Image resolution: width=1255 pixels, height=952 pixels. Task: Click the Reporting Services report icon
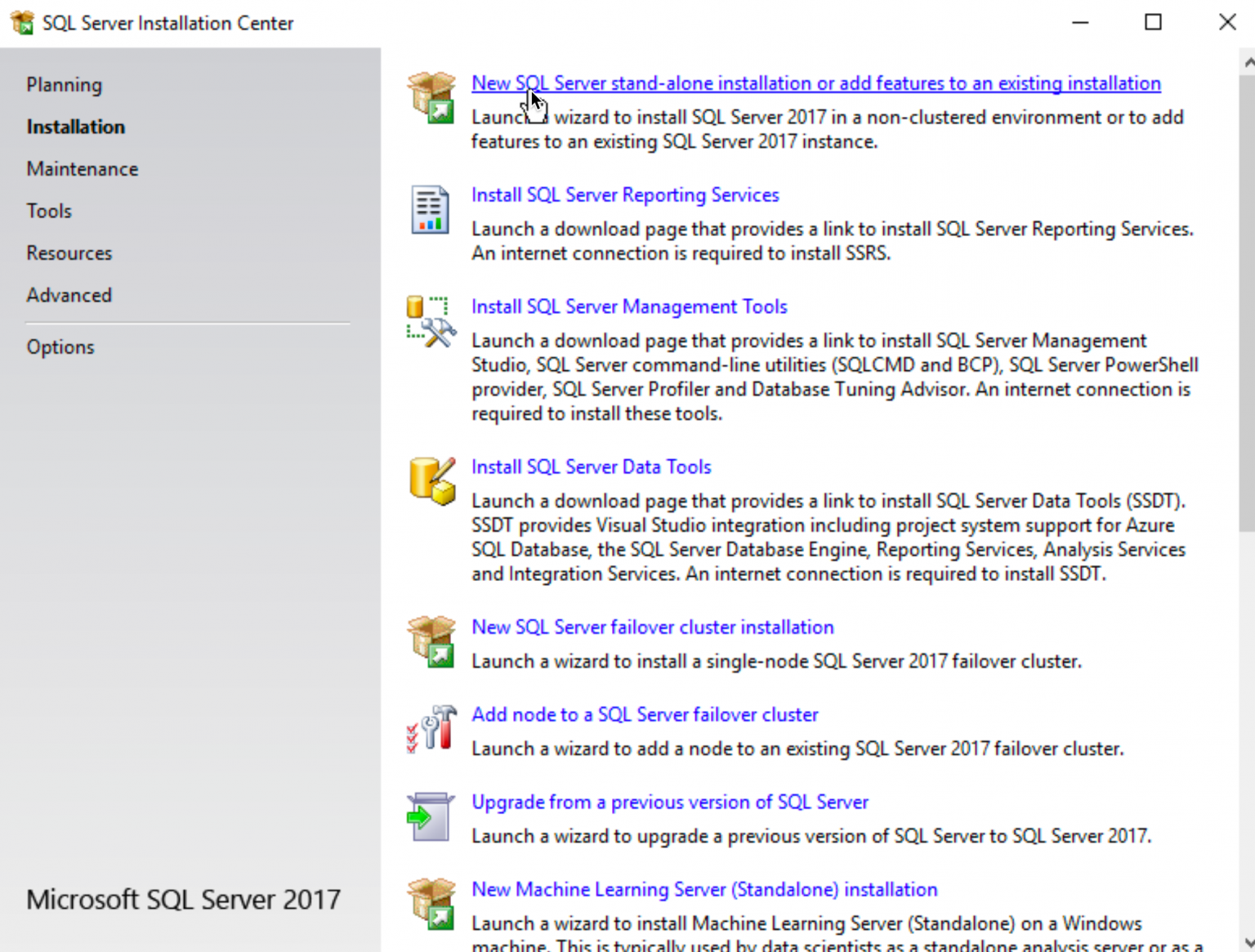pyautogui.click(x=430, y=209)
